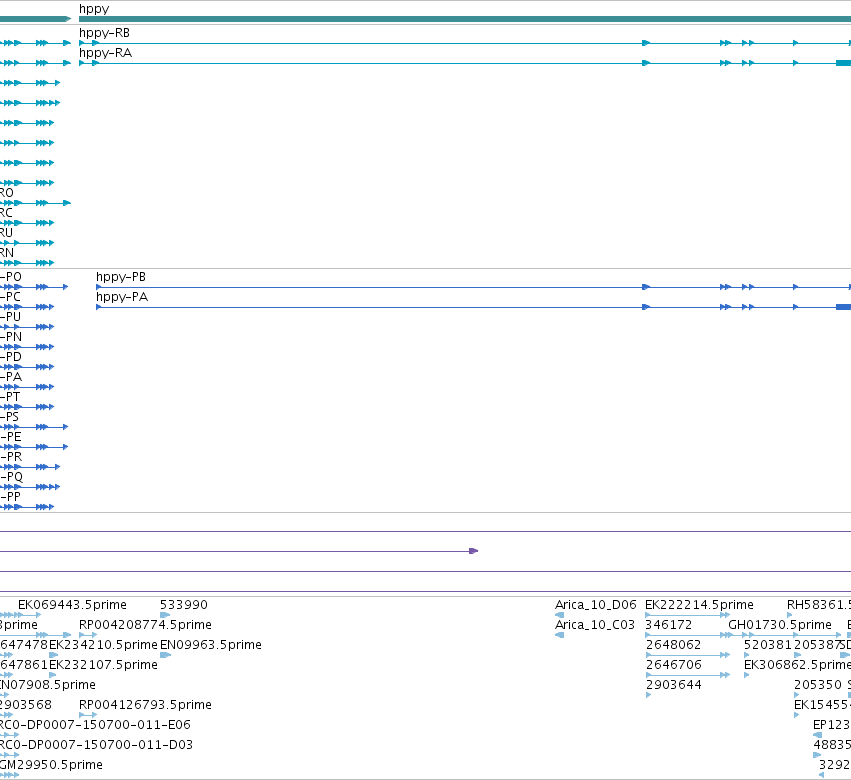This screenshot has height=780, width=851.
Task: Select the 205387 EST label
Action: (817, 645)
